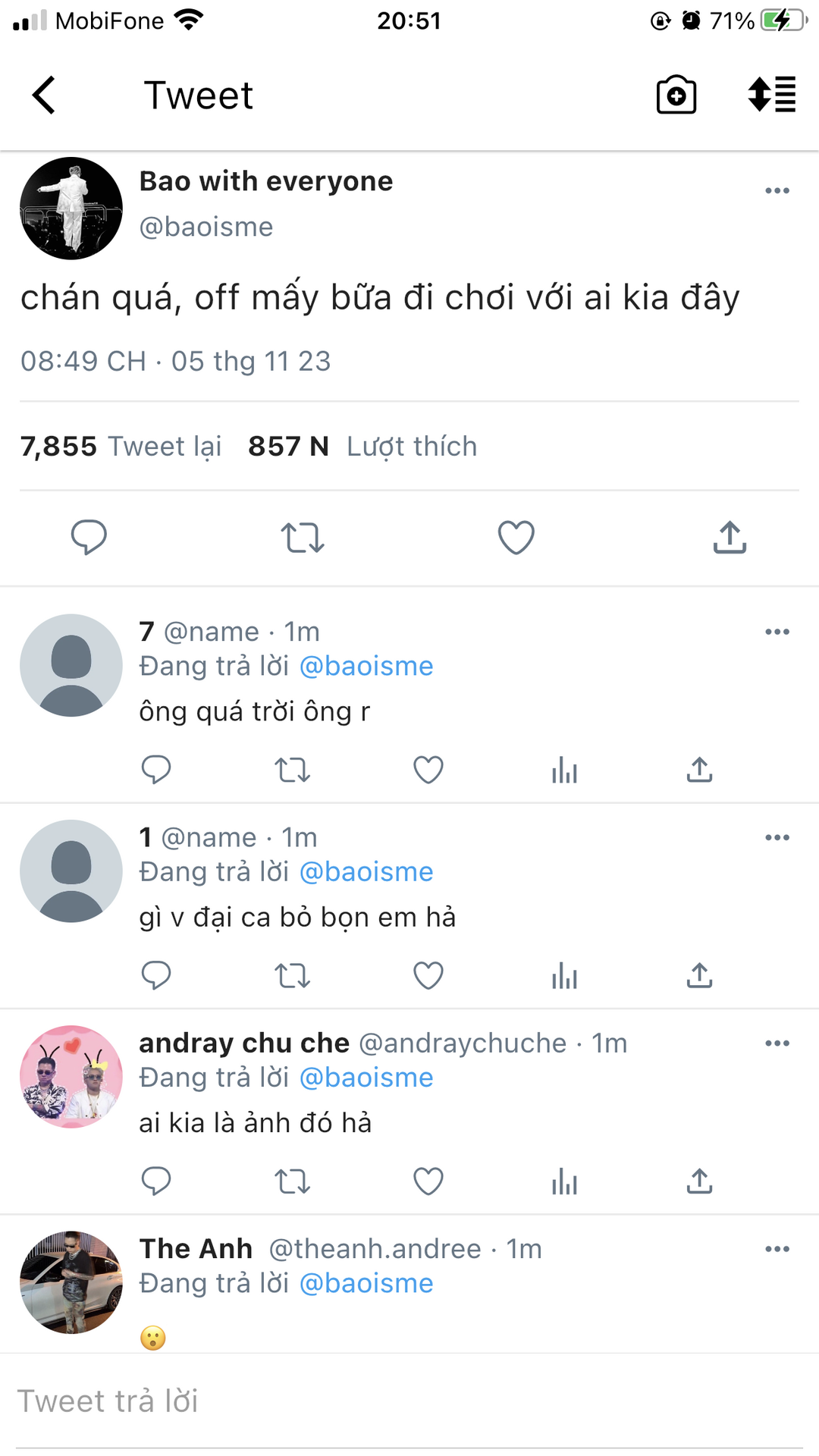
Task: Open more options on andray chu che reply
Action: pyautogui.click(x=777, y=1043)
